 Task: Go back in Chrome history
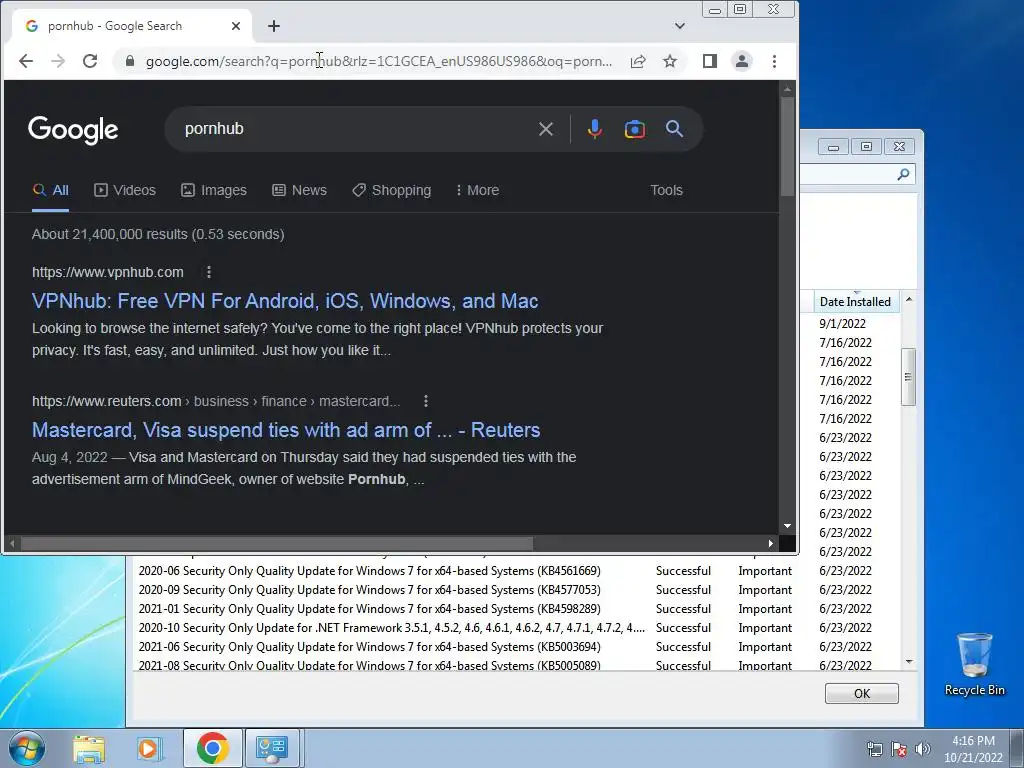coord(25,61)
